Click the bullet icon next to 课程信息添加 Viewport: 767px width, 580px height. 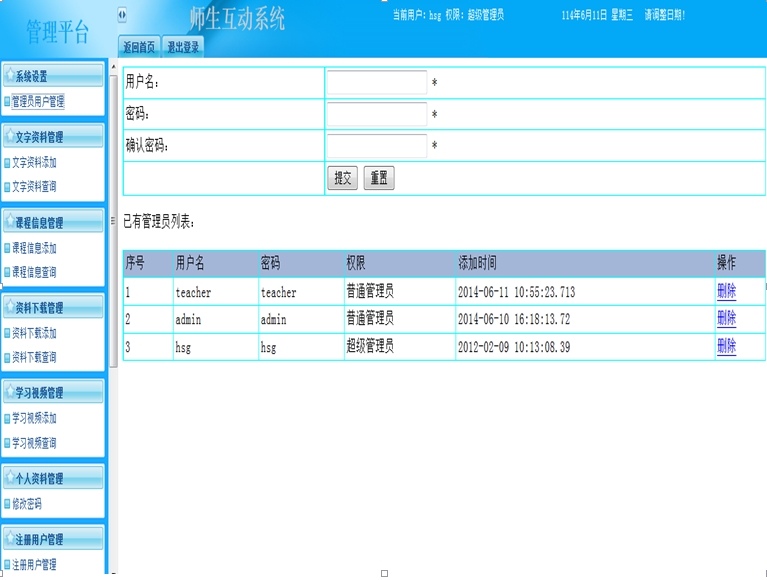coord(7,248)
